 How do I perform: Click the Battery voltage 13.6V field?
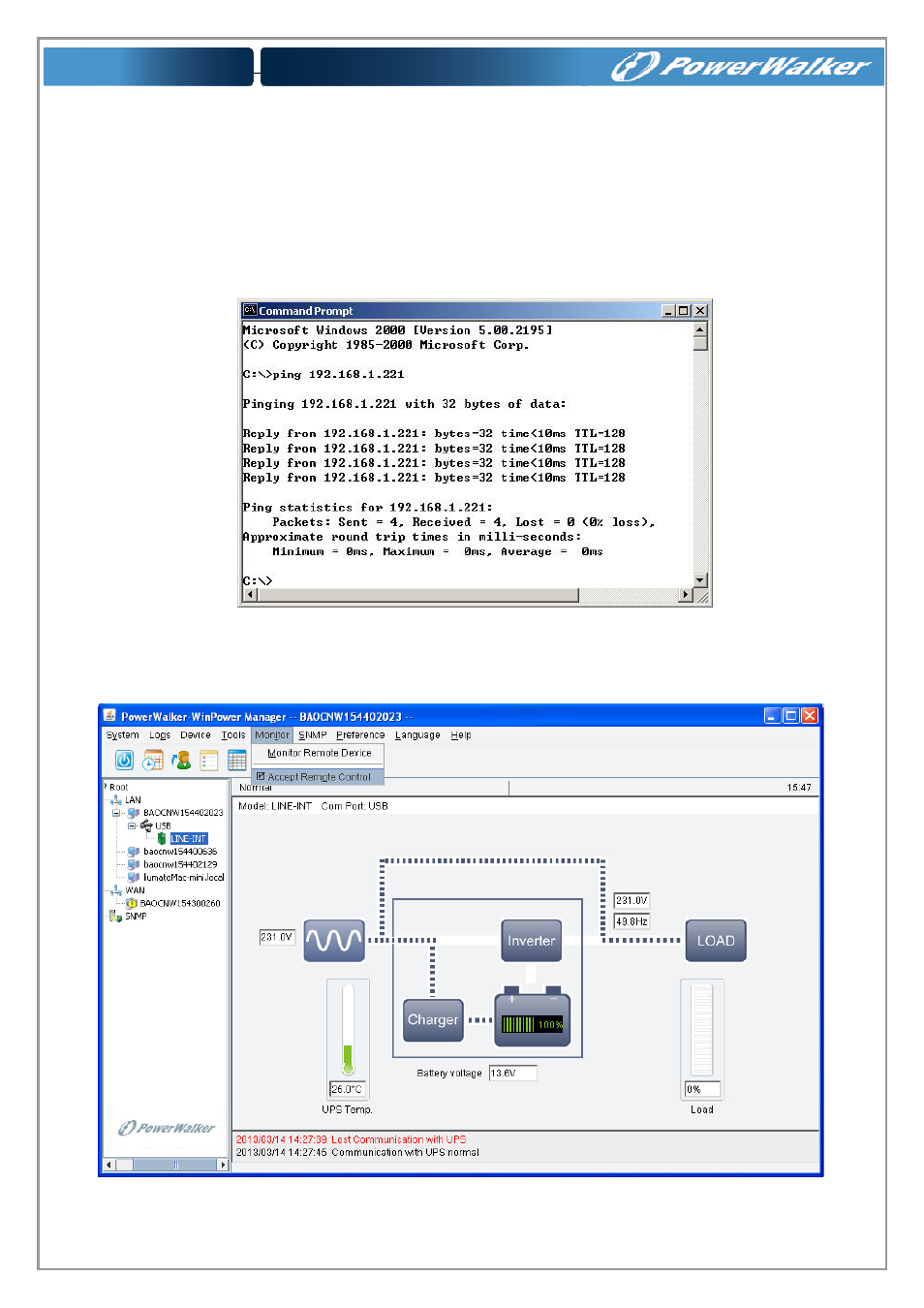(x=512, y=1073)
